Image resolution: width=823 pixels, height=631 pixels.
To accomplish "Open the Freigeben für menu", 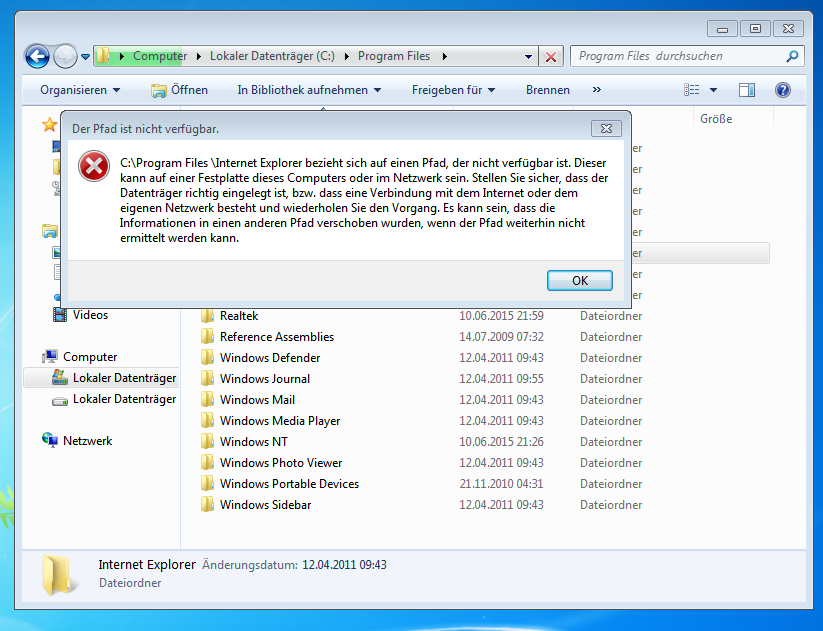I will coord(453,90).
